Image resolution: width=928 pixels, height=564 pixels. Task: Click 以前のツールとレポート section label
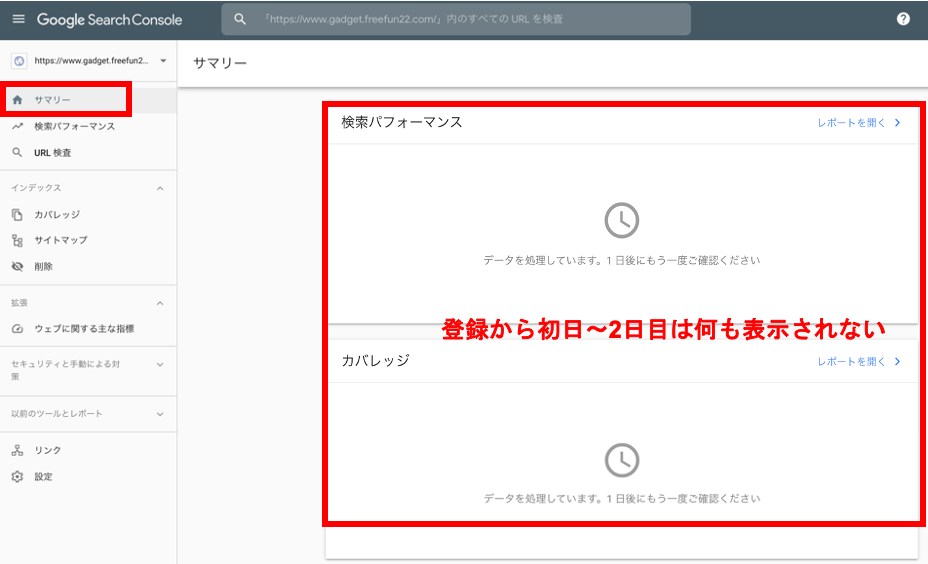point(57,414)
